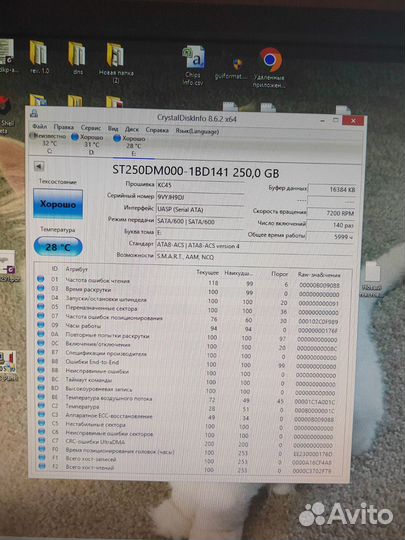405x540 pixels.
Task: Click status circle of attribute 01 read error rate
Action: pos(41,279)
